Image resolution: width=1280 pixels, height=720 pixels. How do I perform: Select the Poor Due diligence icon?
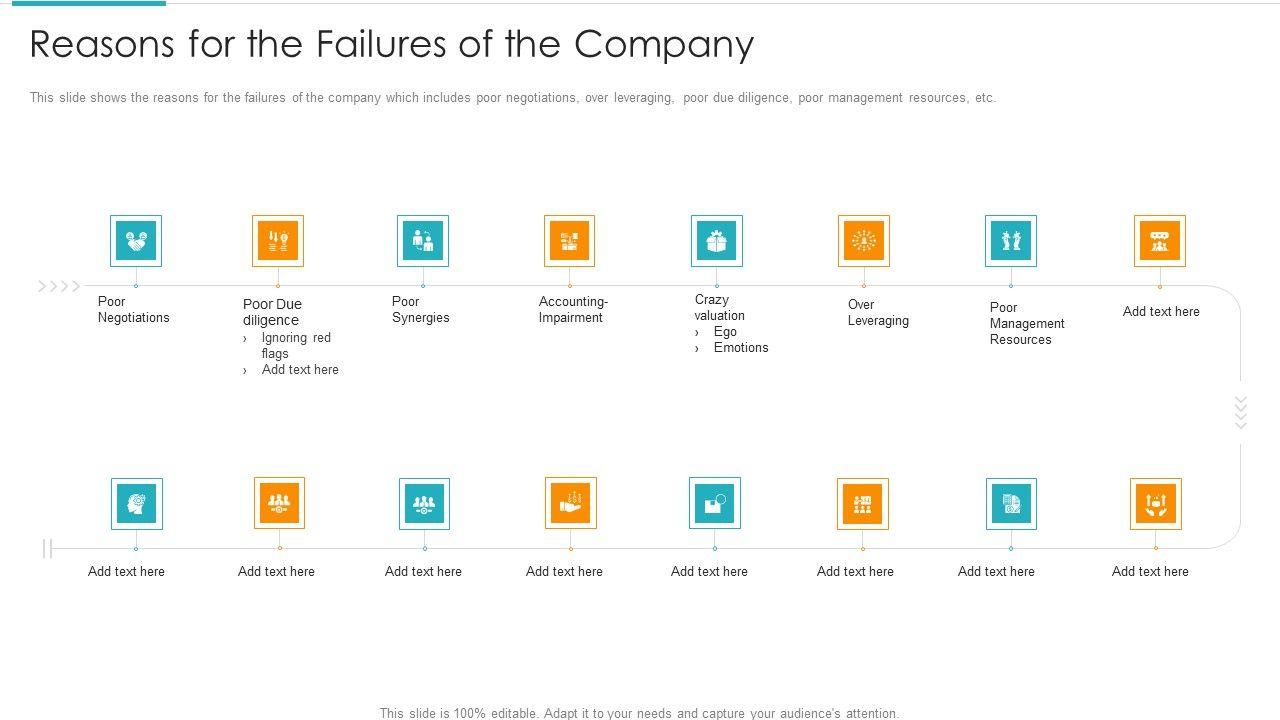pos(278,241)
